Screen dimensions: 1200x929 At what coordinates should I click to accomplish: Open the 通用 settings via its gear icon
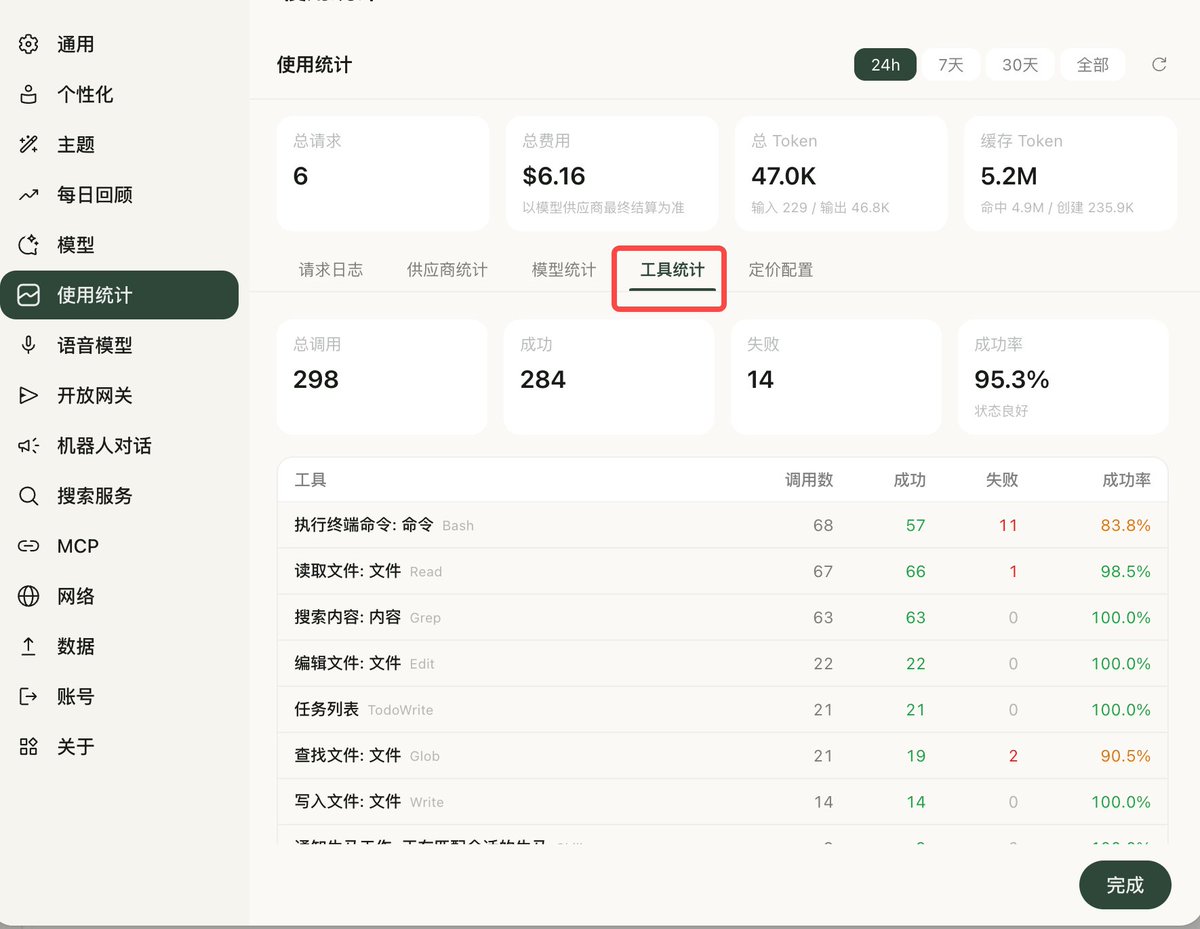click(x=28, y=44)
